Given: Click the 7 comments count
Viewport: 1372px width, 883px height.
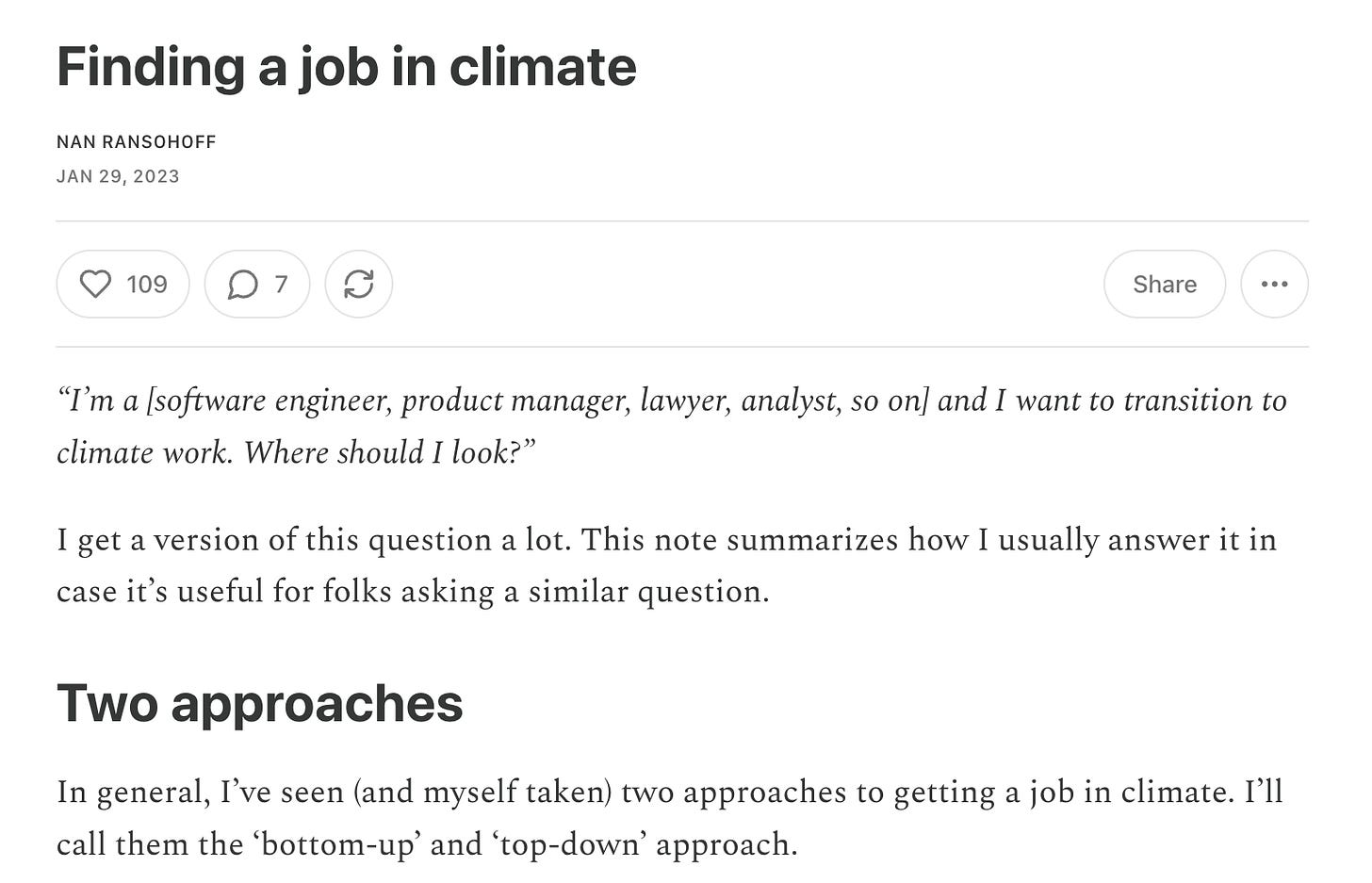Looking at the screenshot, I should pos(281,284).
